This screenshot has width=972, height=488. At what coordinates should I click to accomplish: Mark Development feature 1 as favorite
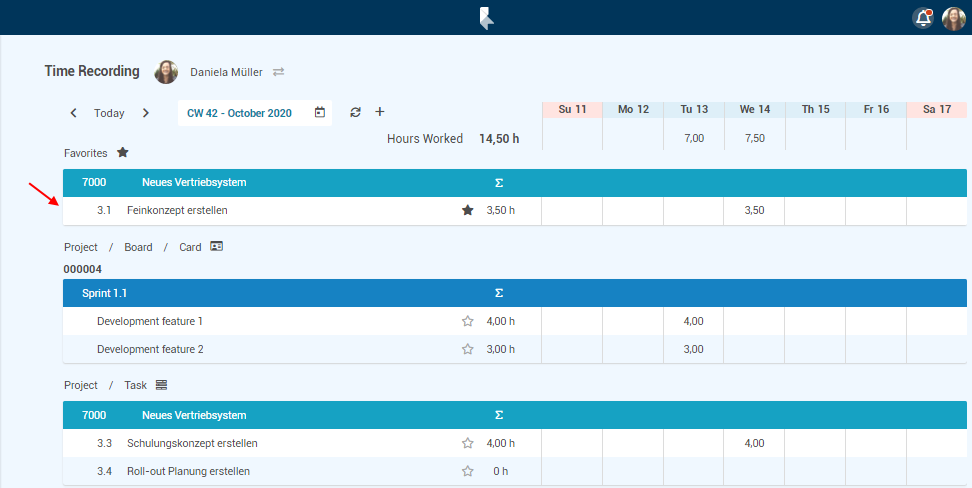point(467,321)
